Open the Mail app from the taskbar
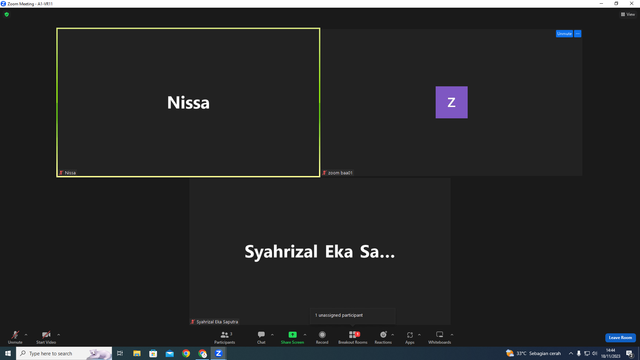Screen dimensions: 640x360 click(x=169, y=353)
